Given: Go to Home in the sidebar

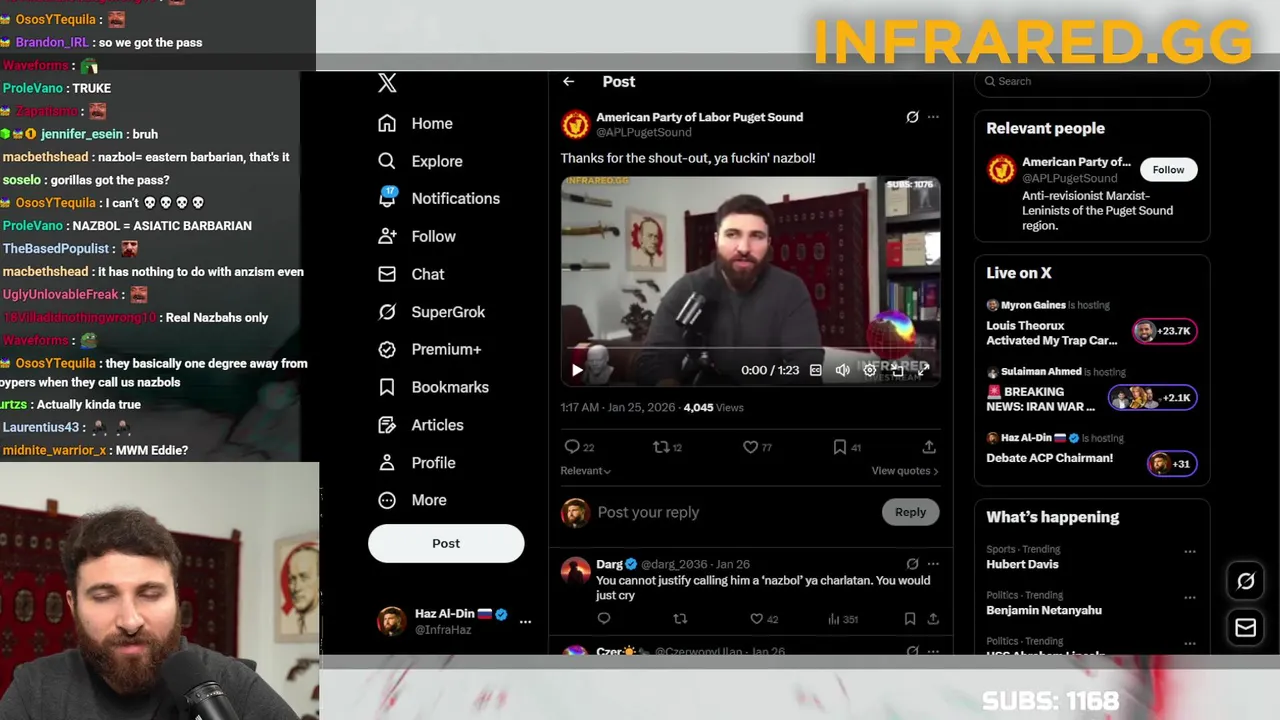Looking at the screenshot, I should (415, 123).
